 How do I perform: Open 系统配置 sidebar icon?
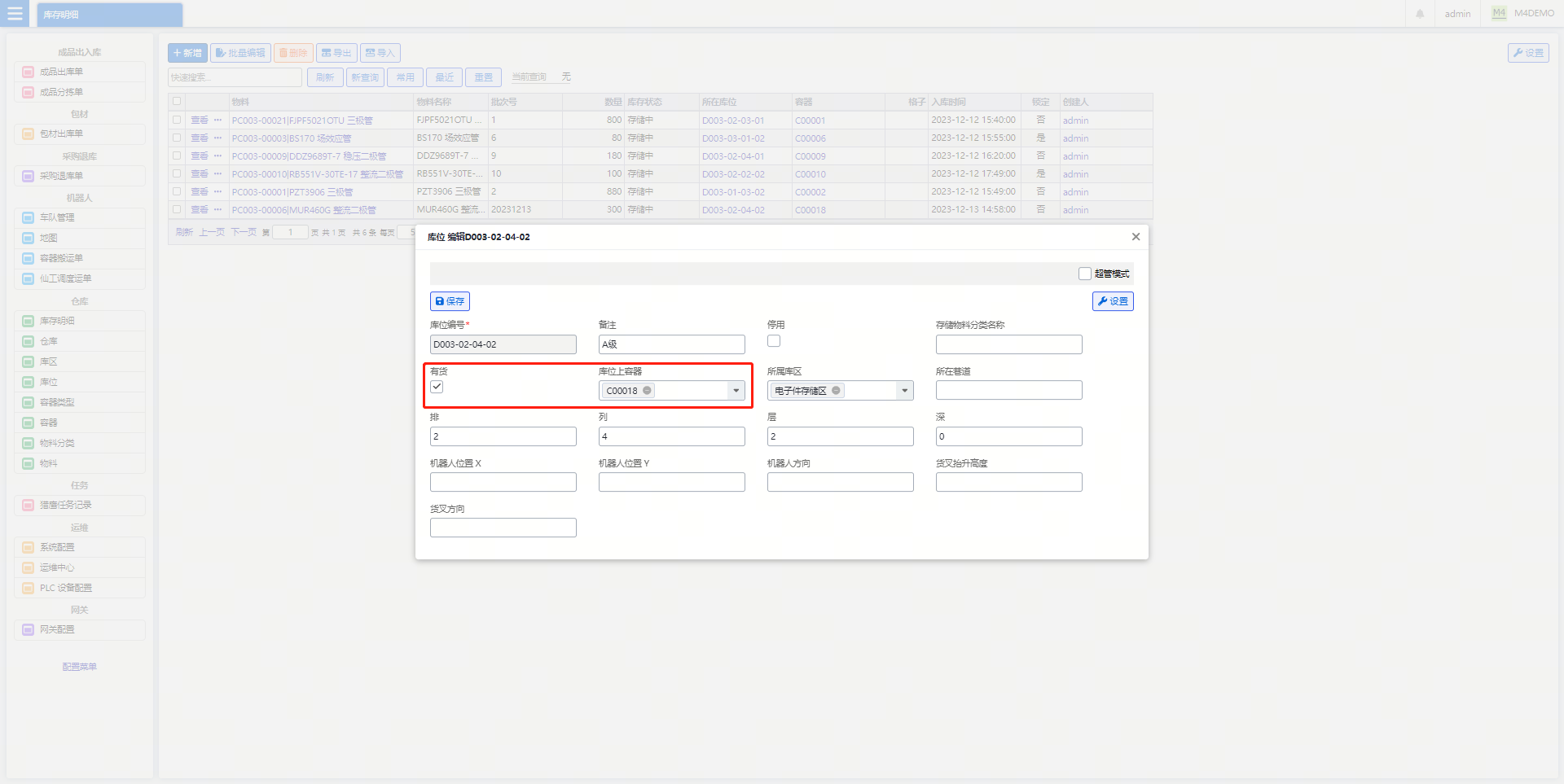point(29,548)
